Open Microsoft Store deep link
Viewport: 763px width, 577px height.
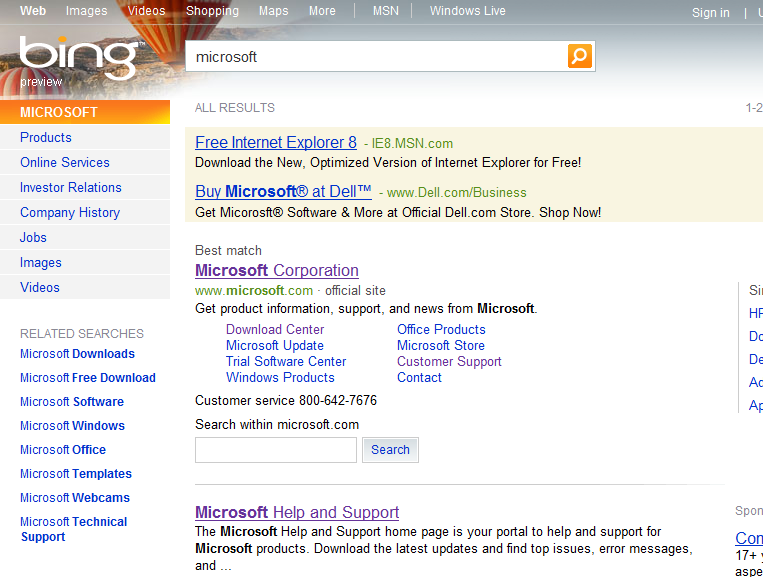coord(441,345)
